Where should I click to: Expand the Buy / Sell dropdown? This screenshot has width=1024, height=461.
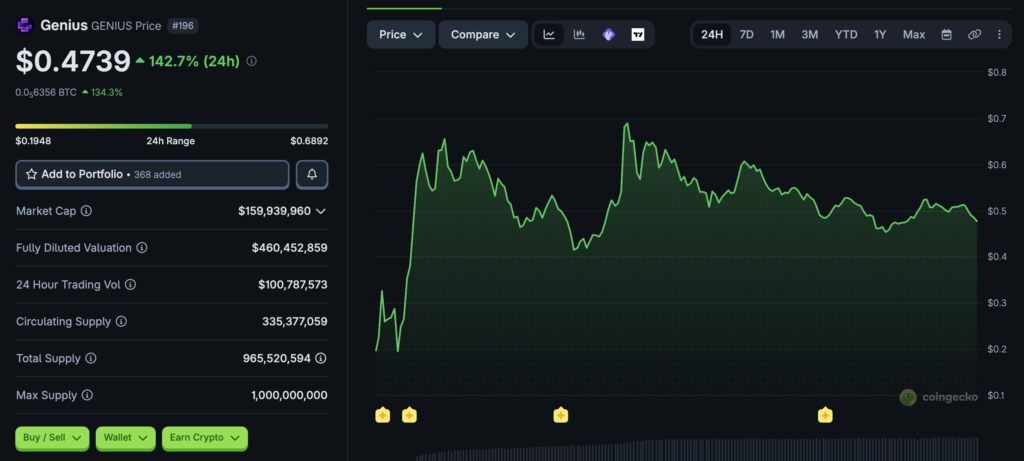(52, 437)
